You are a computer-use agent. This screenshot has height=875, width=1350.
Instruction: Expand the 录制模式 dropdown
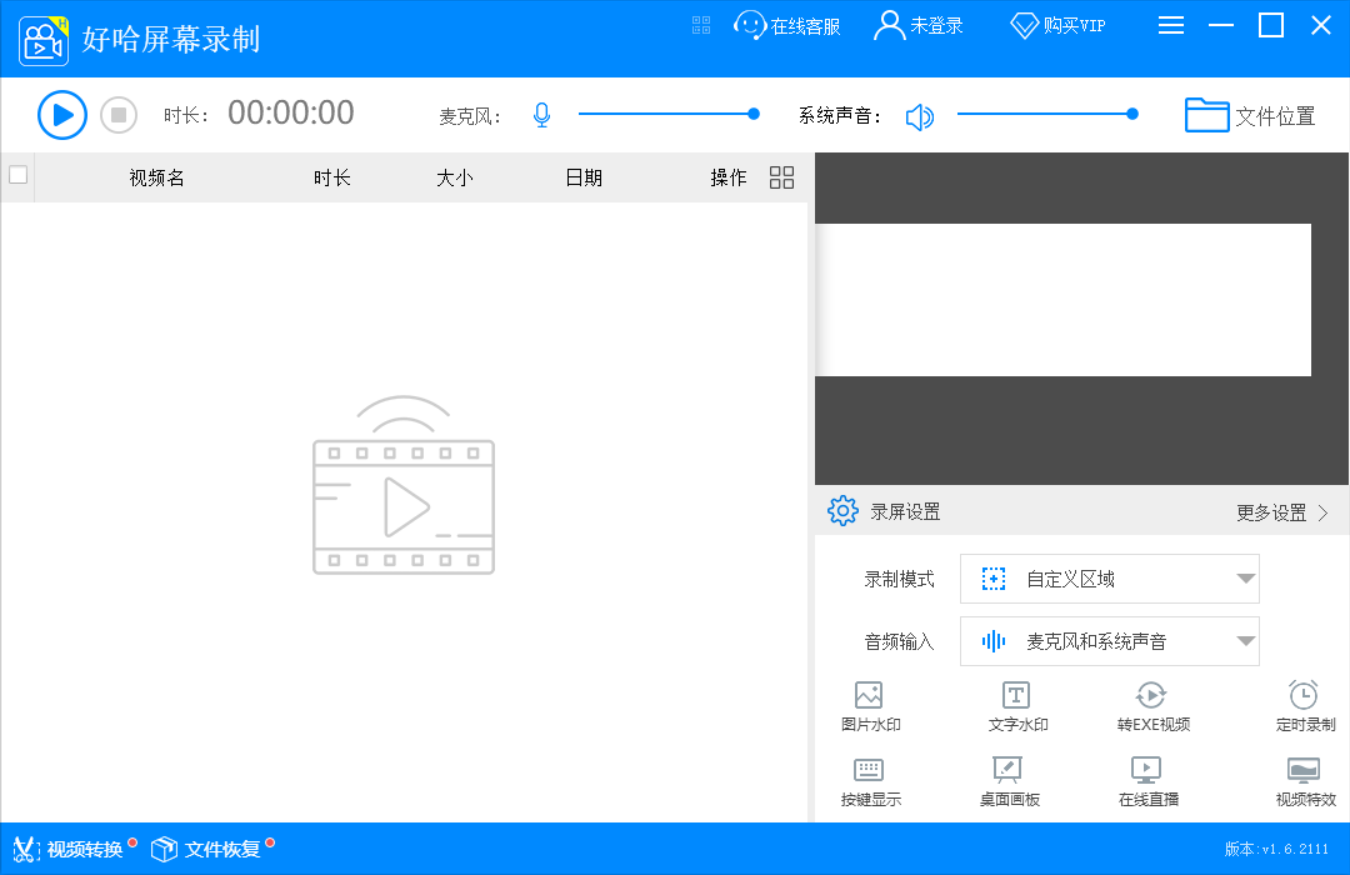coord(1109,579)
